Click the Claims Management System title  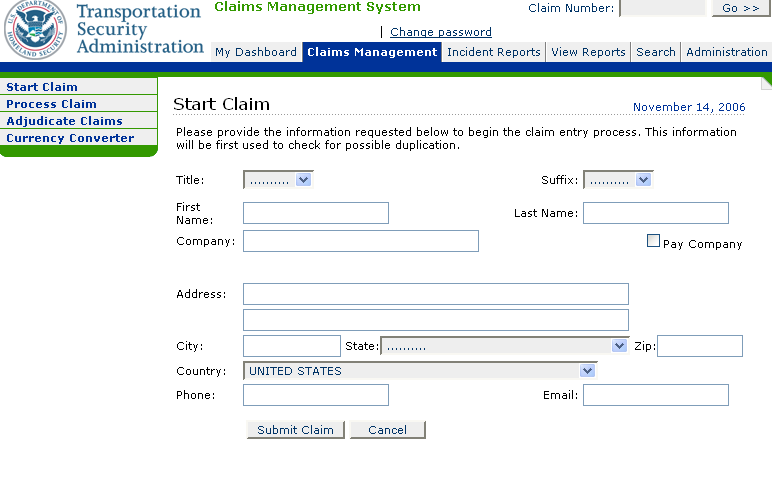tap(318, 7)
